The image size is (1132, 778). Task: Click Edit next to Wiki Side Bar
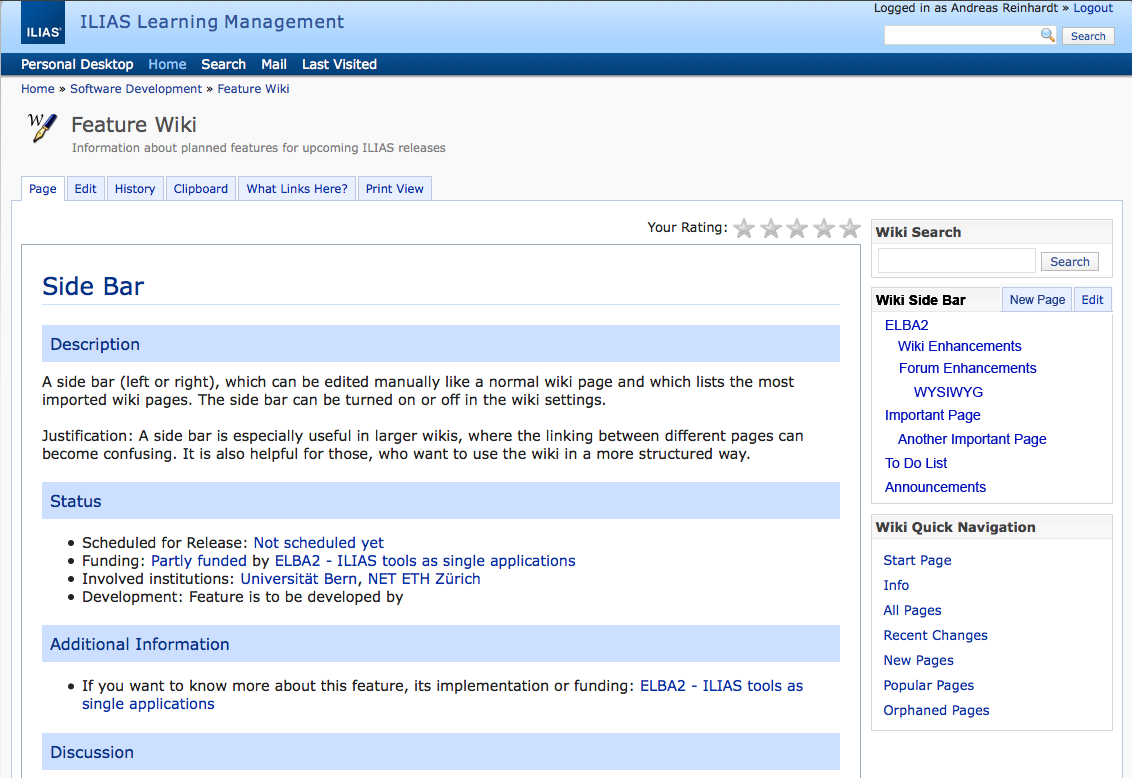point(1091,299)
